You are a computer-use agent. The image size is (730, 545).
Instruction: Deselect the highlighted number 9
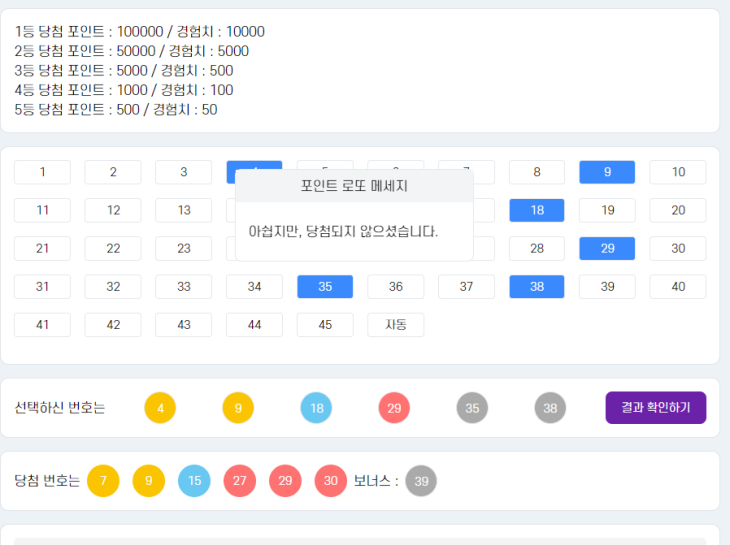(x=607, y=172)
